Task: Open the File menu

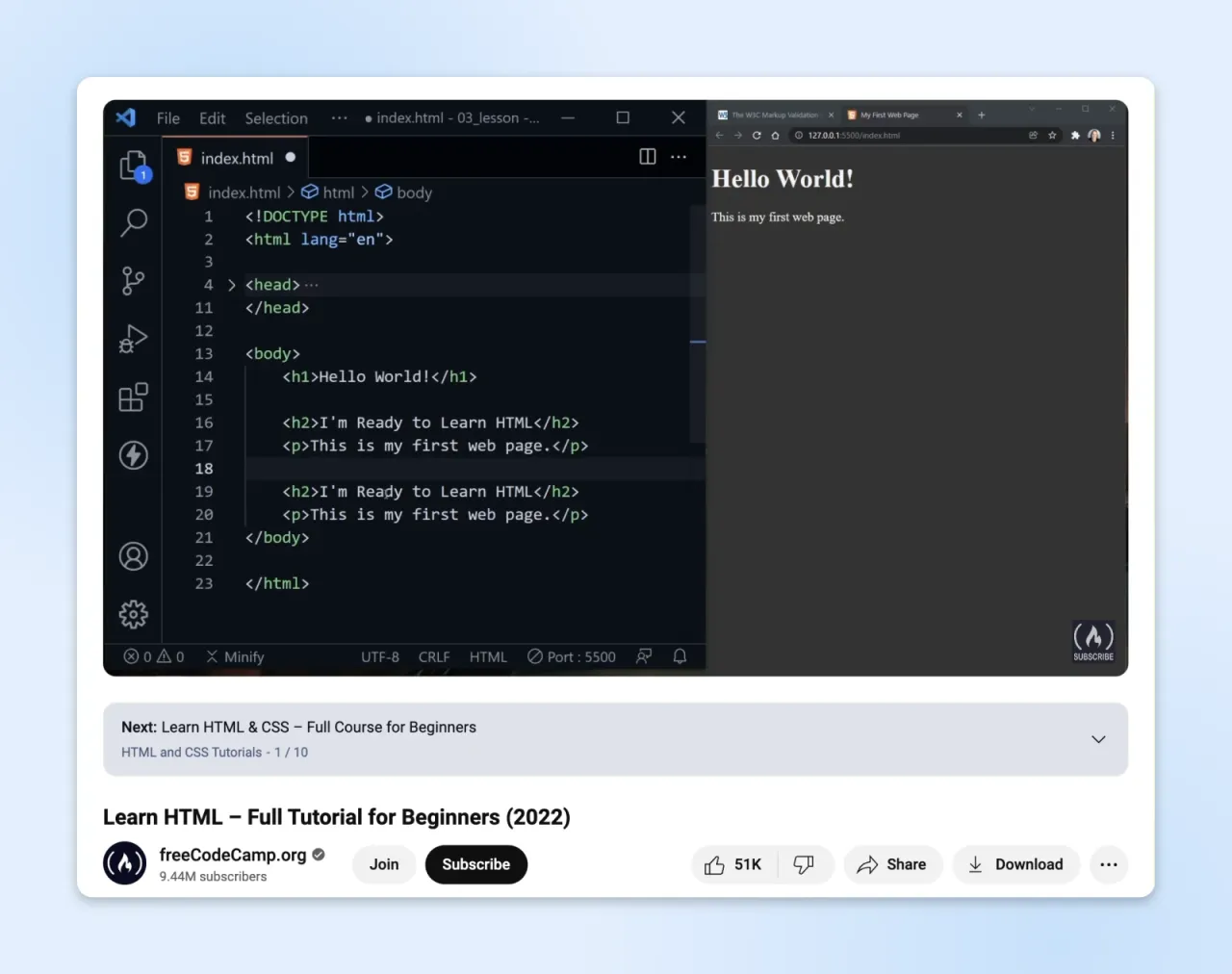Action: click(168, 118)
